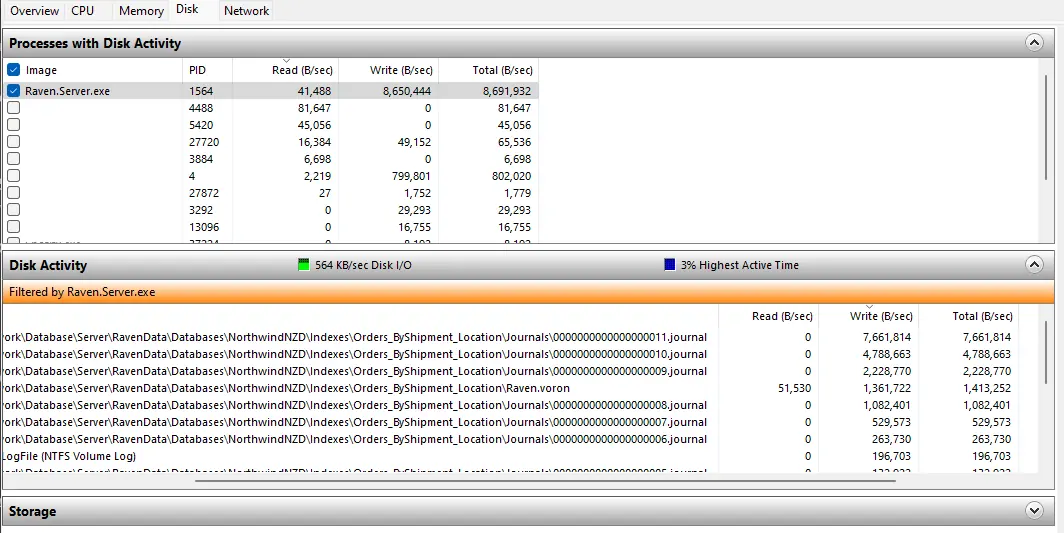Open the CPU tab
This screenshot has width=1064, height=533.
(x=82, y=11)
